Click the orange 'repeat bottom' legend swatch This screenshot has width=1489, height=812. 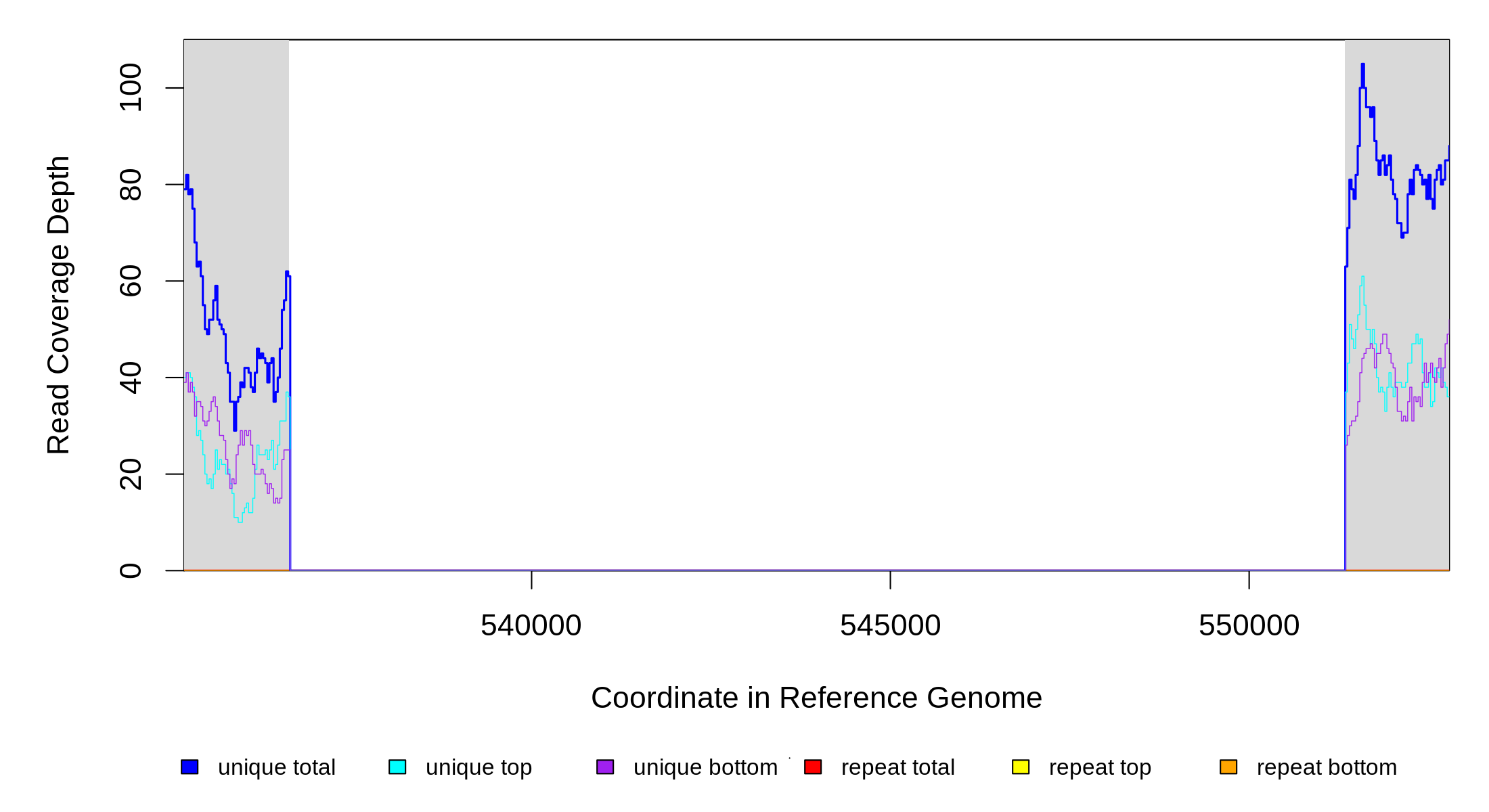(x=1228, y=767)
